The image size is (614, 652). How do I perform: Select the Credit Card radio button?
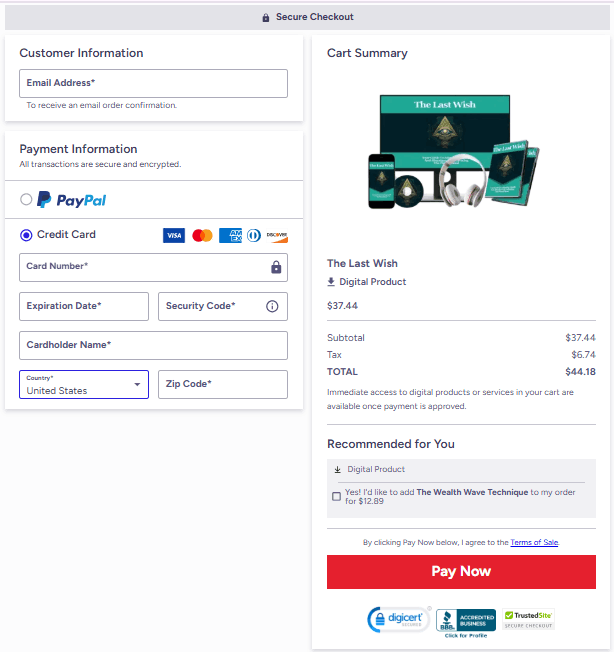click(26, 235)
